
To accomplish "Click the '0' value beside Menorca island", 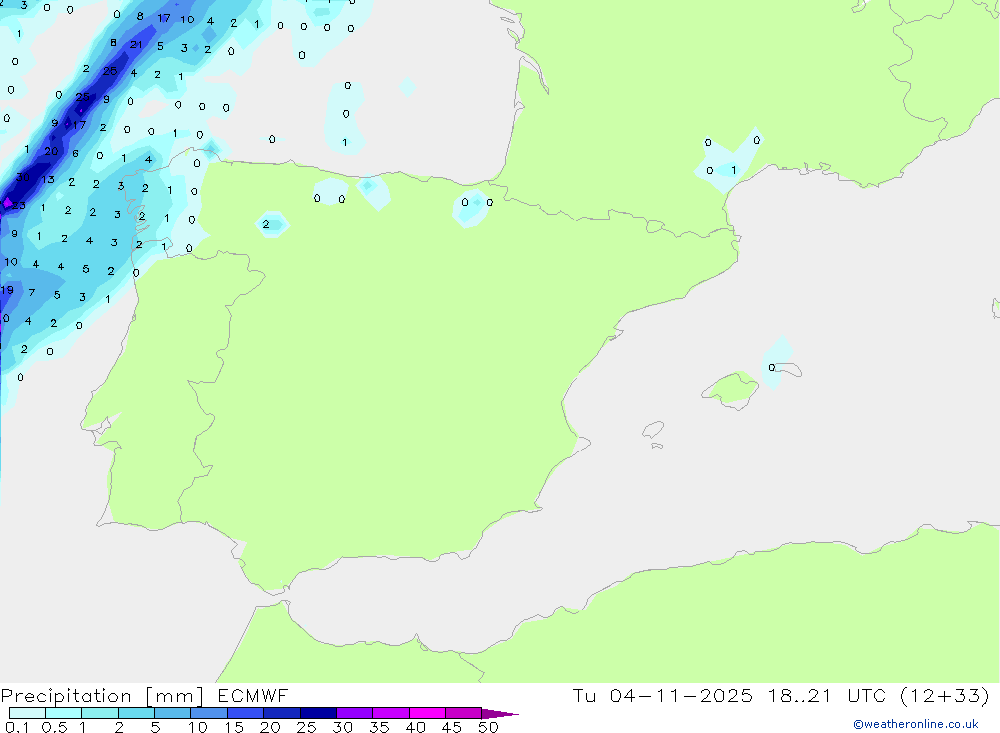I will click(772, 367).
